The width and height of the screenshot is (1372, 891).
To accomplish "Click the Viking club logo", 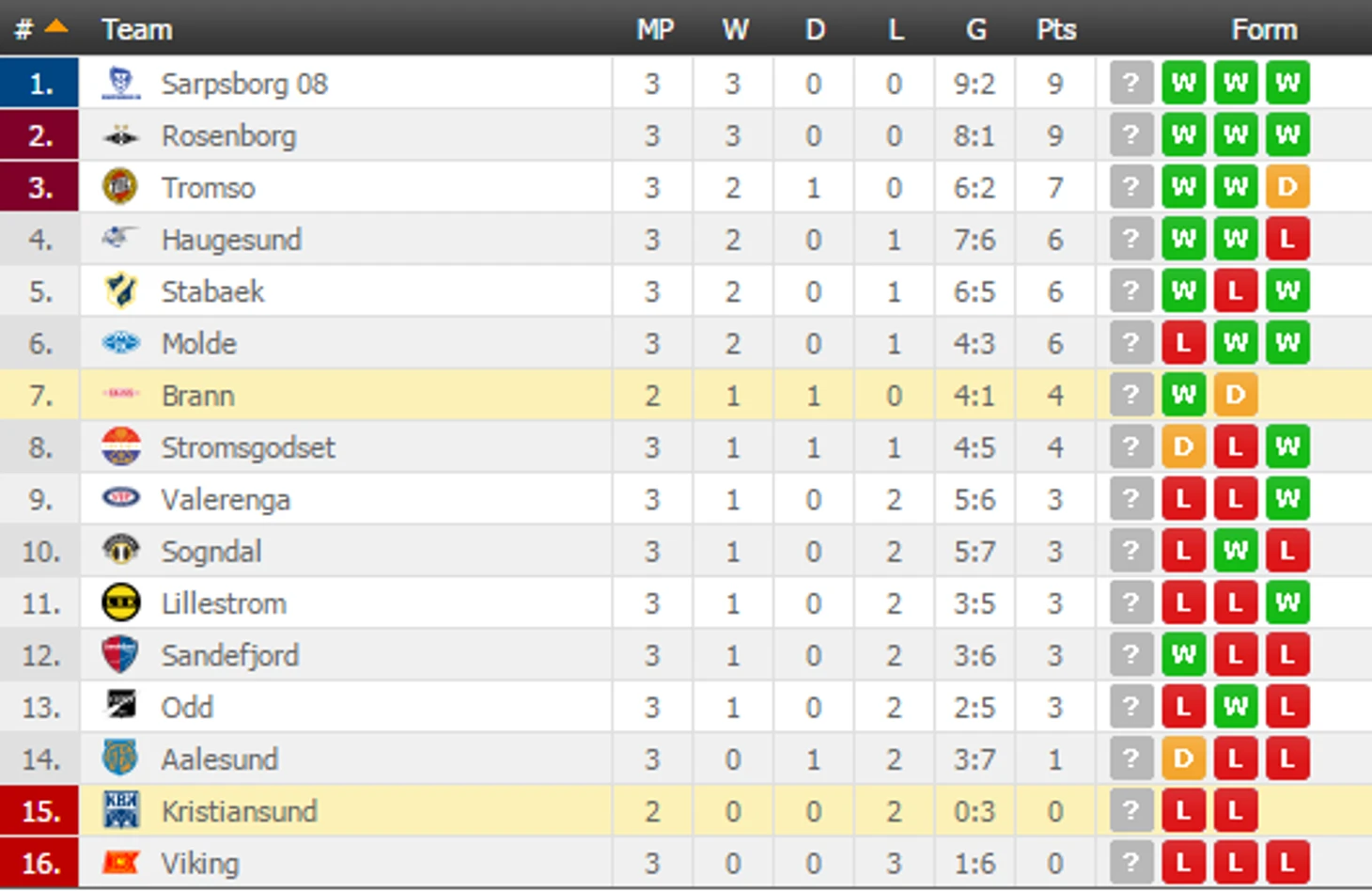I will tap(120, 863).
